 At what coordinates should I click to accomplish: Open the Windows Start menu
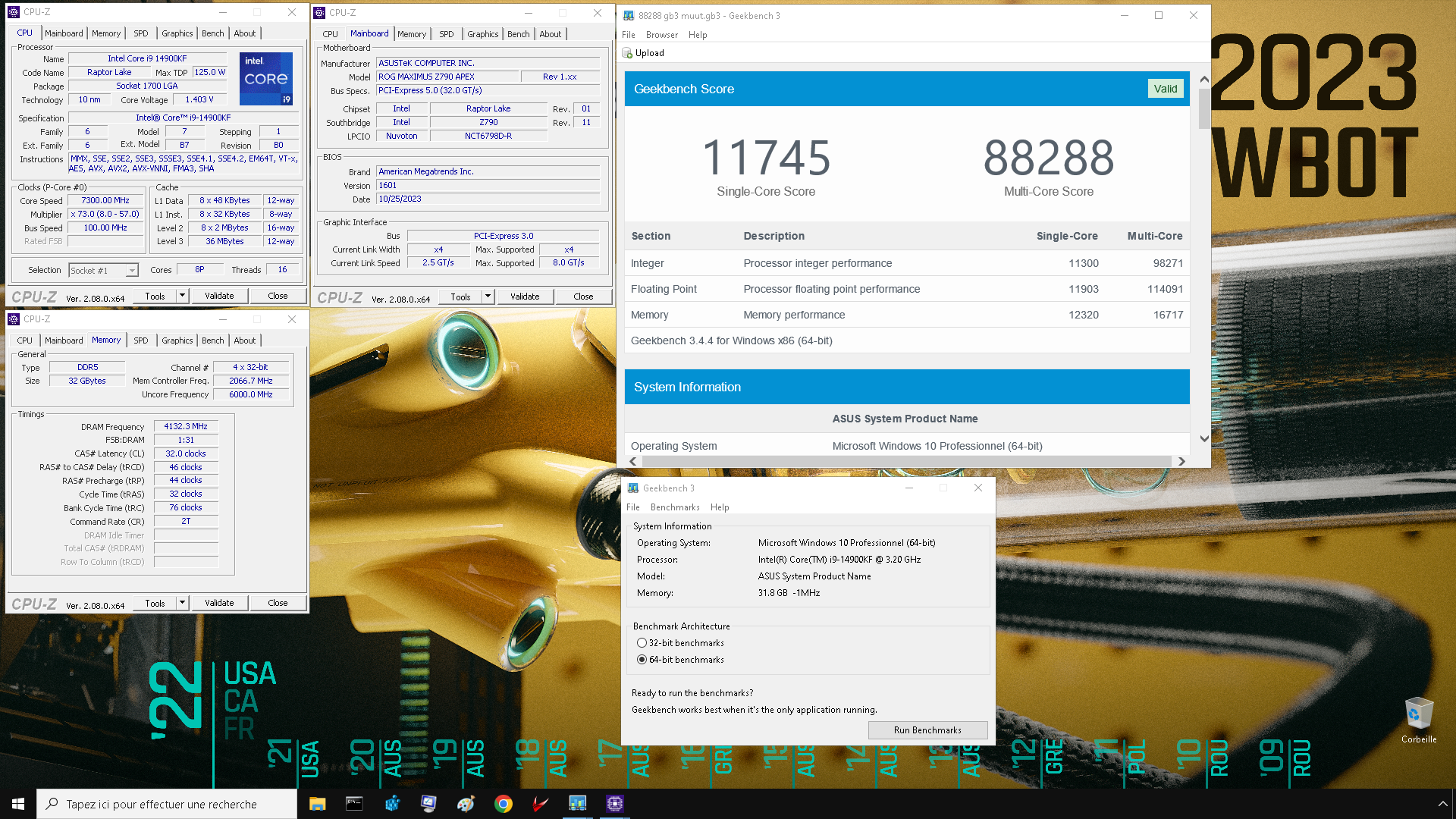click(18, 804)
